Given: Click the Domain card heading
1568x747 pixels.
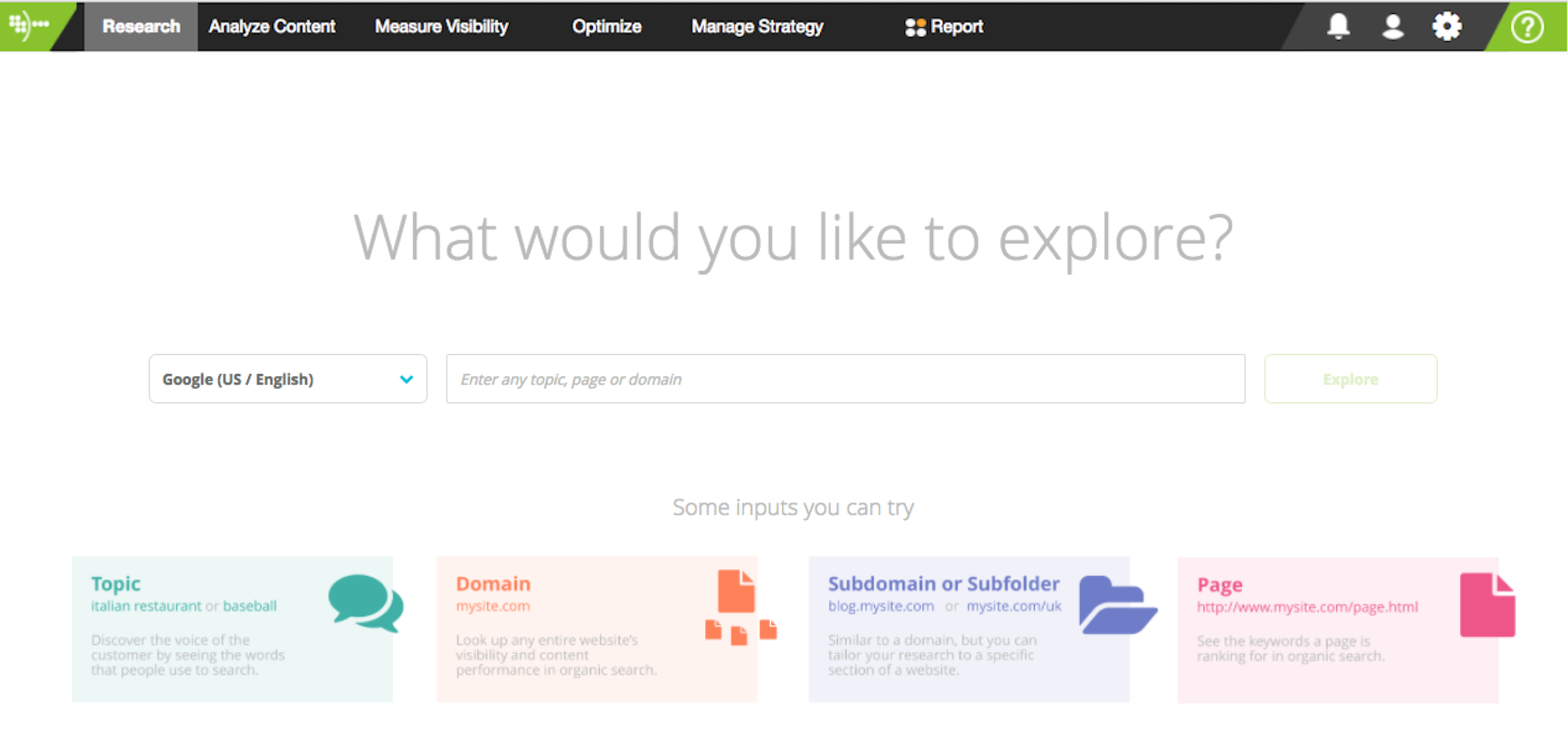Looking at the screenshot, I should [x=493, y=584].
